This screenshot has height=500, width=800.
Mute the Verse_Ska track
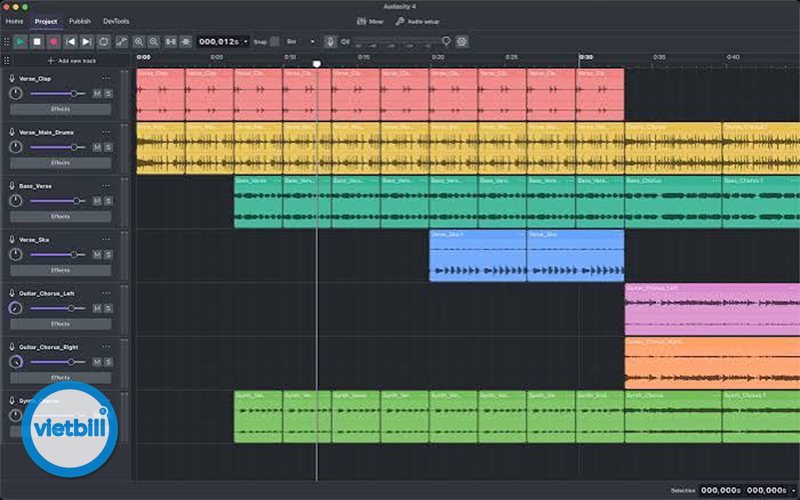(97, 254)
